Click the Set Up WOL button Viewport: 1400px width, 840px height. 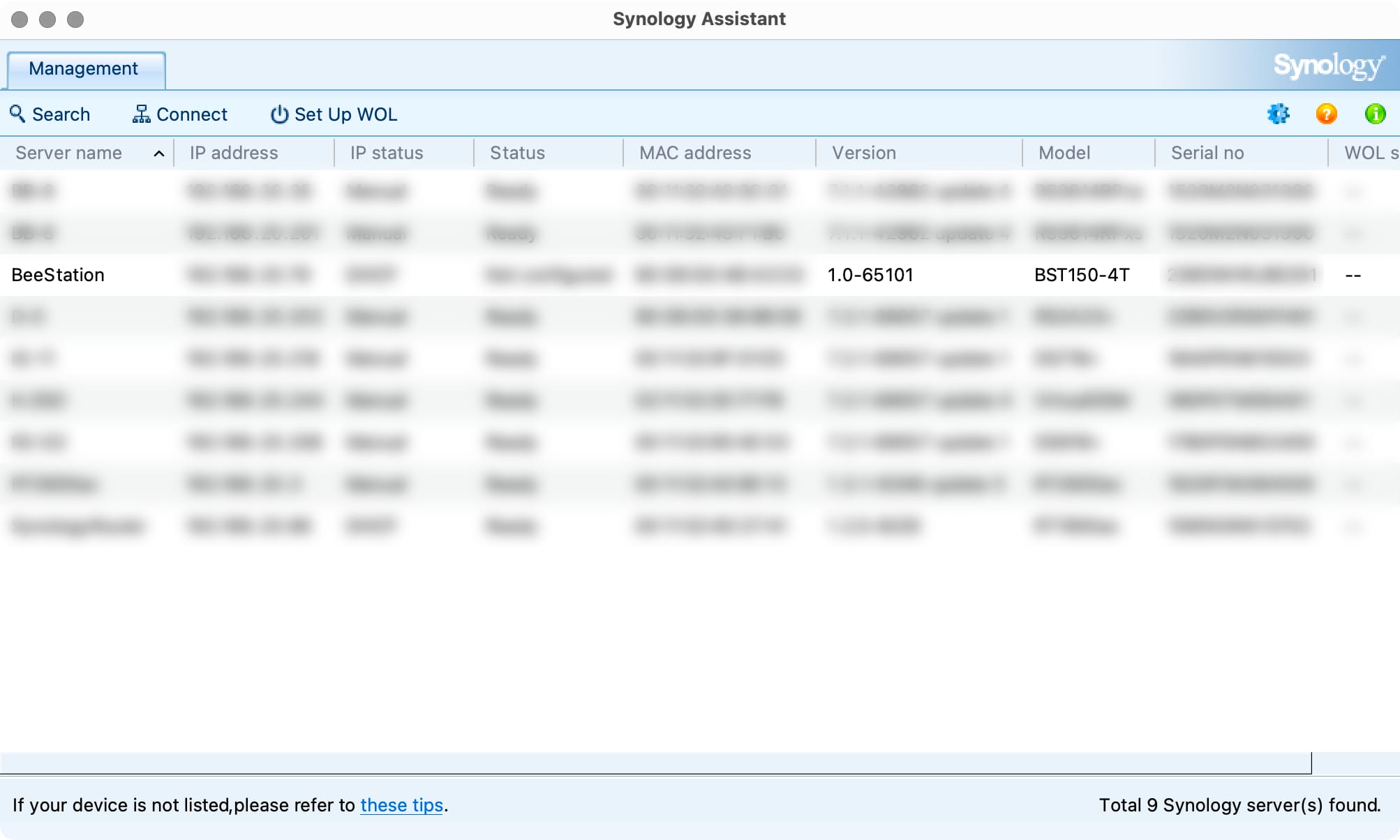(x=334, y=114)
